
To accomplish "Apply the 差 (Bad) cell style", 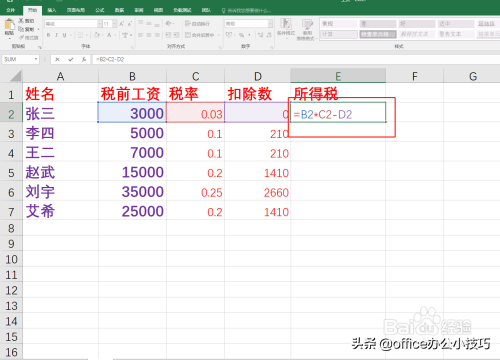I will point(378,24).
